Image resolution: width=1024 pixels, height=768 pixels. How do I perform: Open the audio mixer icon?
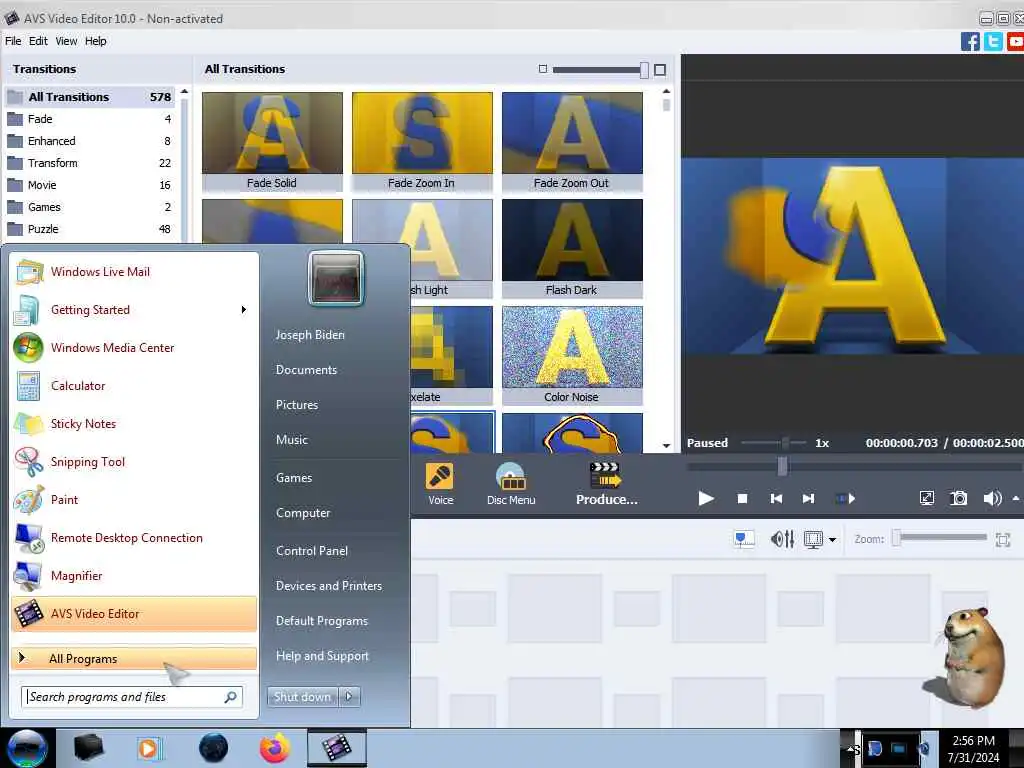[782, 539]
